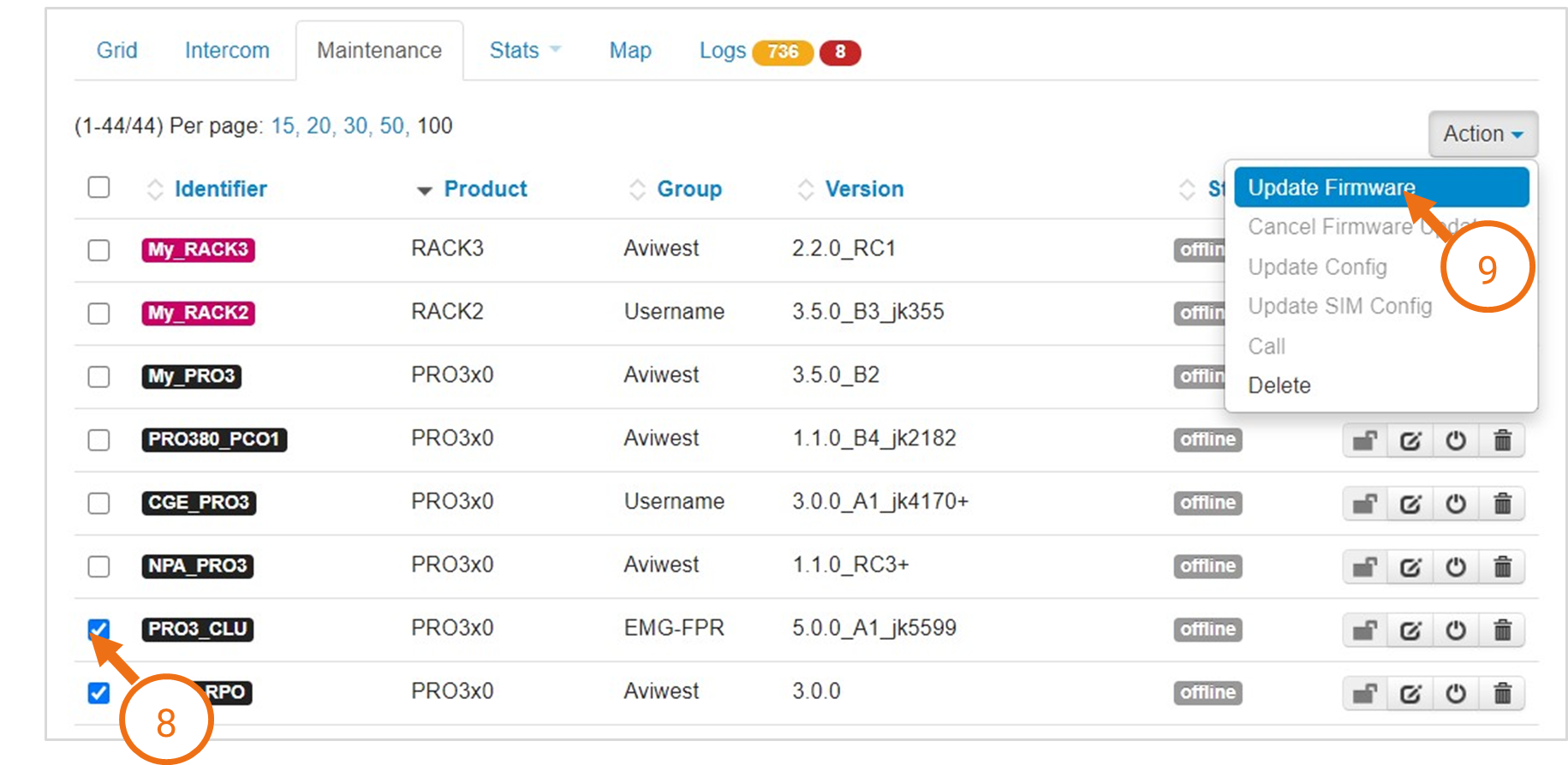Viewport: 1568px width, 765px height.
Task: Sort table by Product column
Action: tap(485, 189)
